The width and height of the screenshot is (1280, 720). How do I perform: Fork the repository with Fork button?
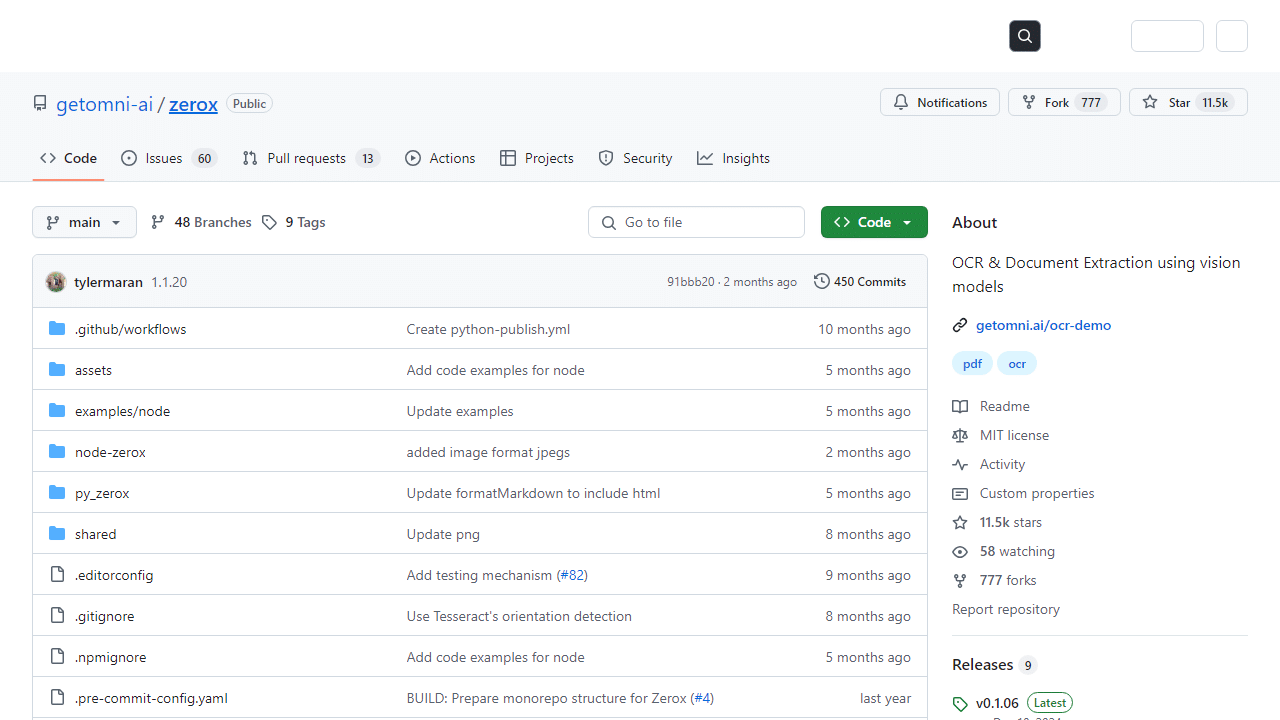click(x=1064, y=102)
